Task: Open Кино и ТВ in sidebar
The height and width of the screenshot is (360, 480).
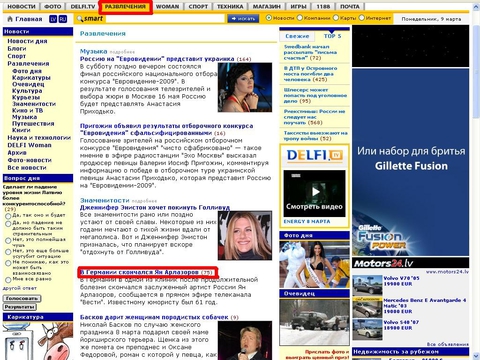Action: [x=28, y=110]
